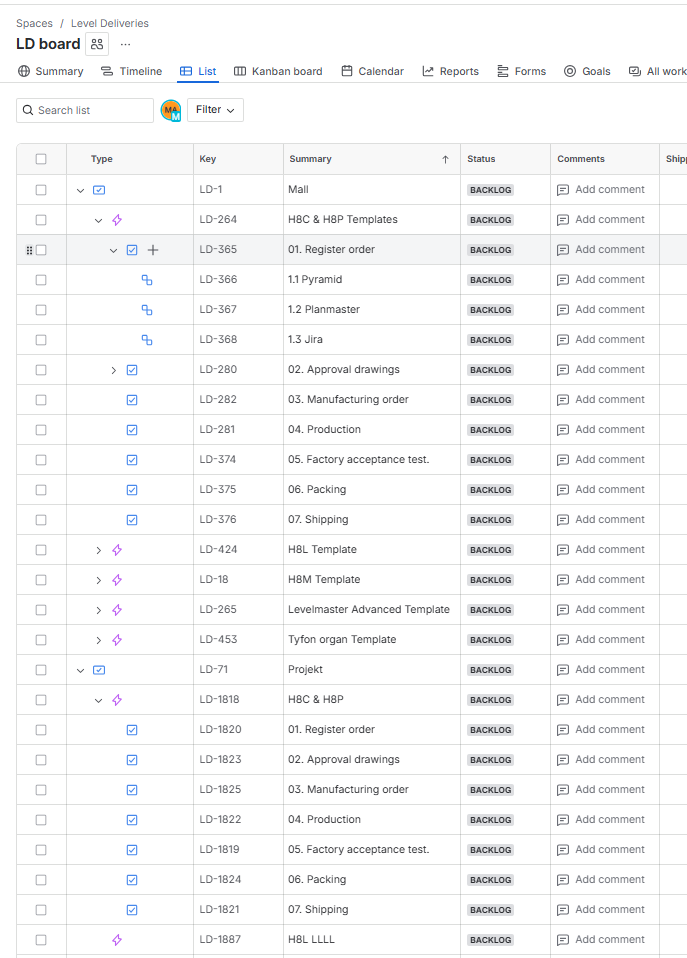Switch to the Kanban board view
The height and width of the screenshot is (958, 687).
(x=278, y=71)
